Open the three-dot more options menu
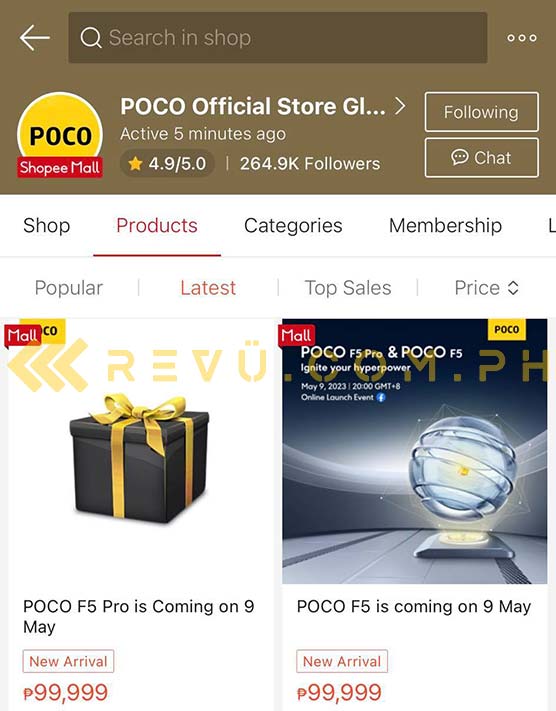This screenshot has height=711, width=556. [522, 38]
